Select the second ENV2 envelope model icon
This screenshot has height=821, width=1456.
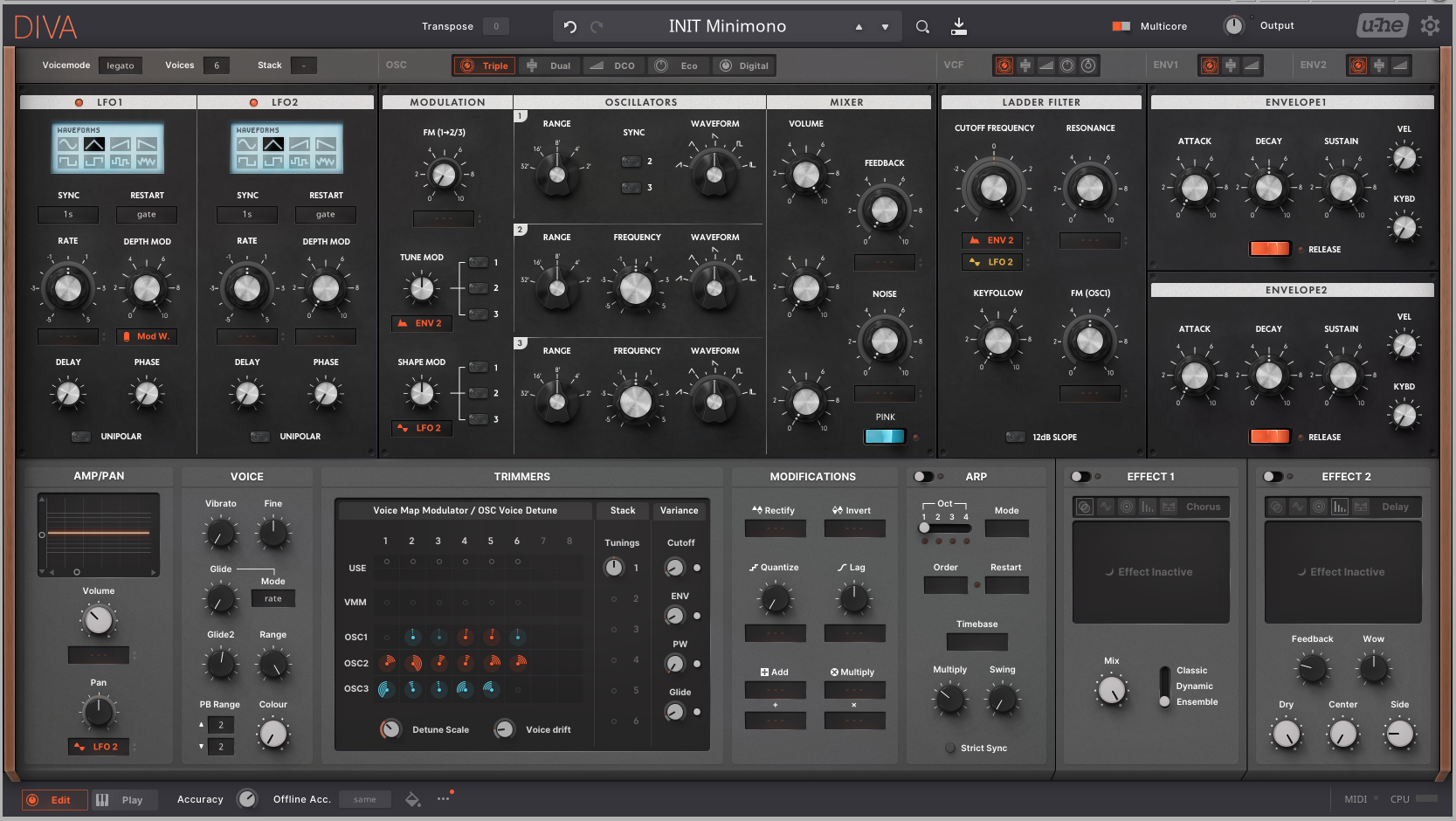click(1379, 66)
